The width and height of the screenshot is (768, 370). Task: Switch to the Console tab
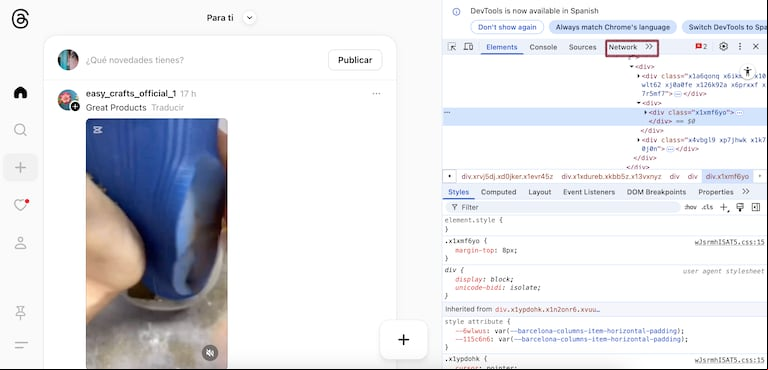point(543,47)
